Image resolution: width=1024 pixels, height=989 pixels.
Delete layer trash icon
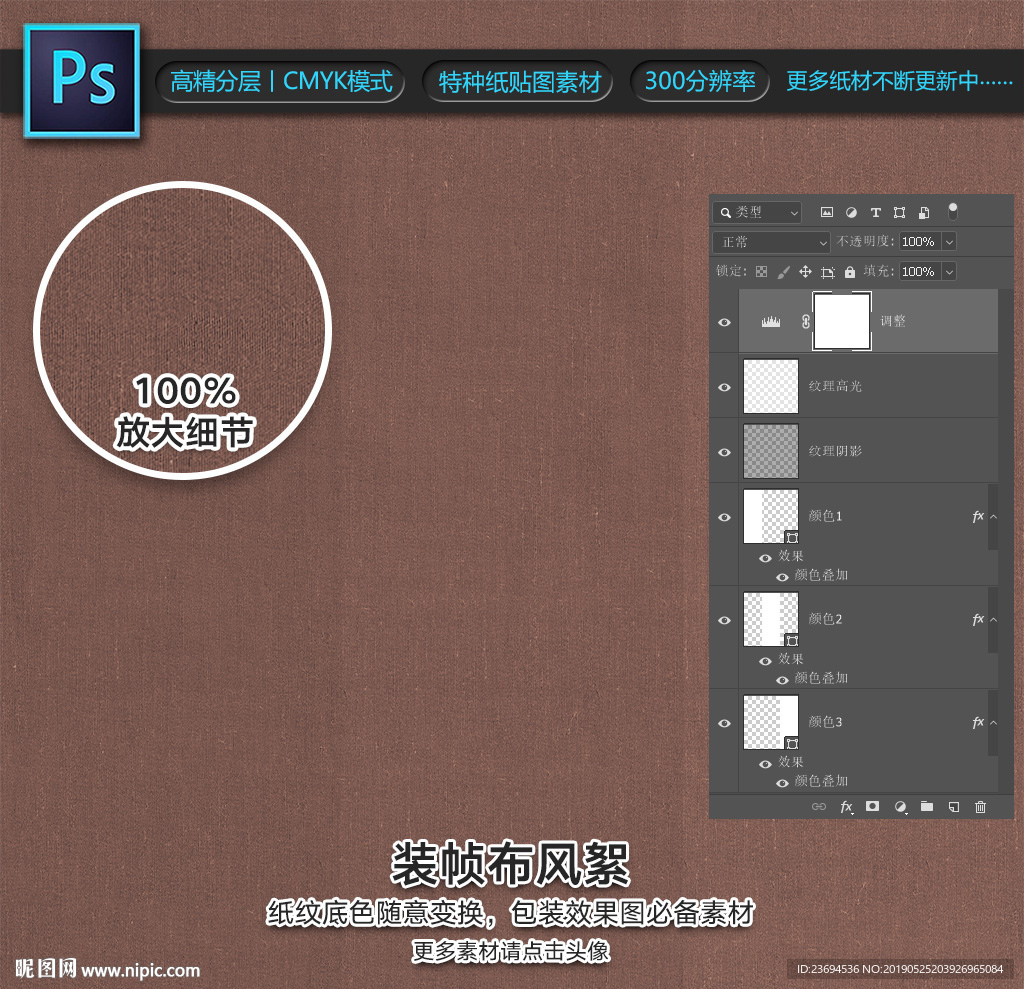coord(980,807)
